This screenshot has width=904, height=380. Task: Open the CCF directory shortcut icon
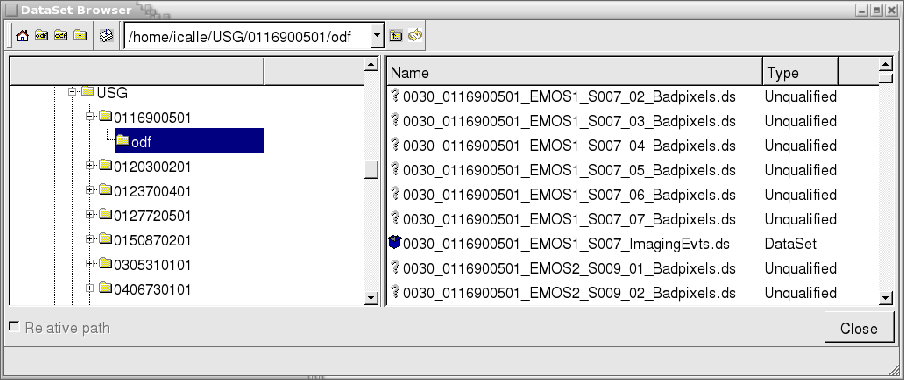click(61, 36)
